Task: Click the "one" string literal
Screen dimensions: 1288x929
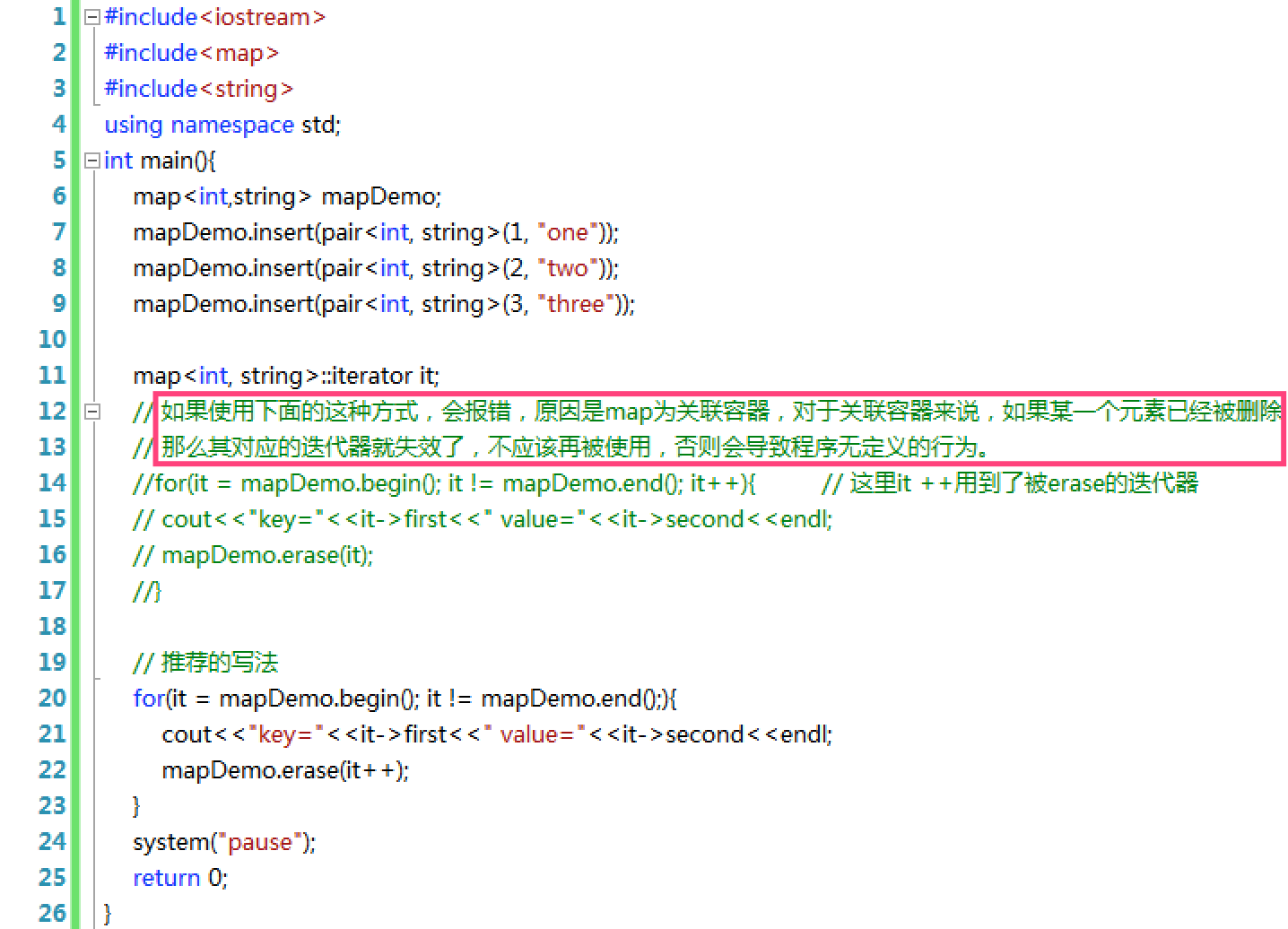Action: coord(568,232)
